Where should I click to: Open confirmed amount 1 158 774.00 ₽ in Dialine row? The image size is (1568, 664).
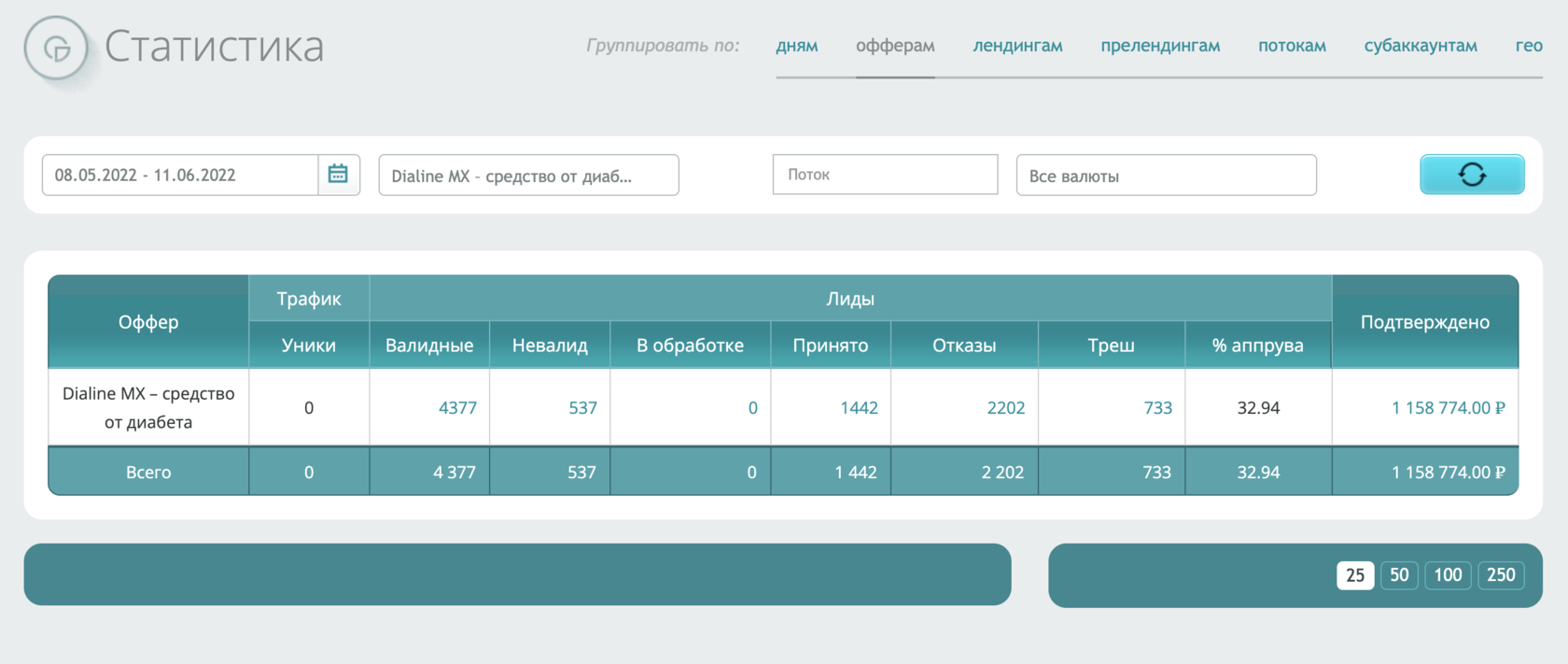1448,408
